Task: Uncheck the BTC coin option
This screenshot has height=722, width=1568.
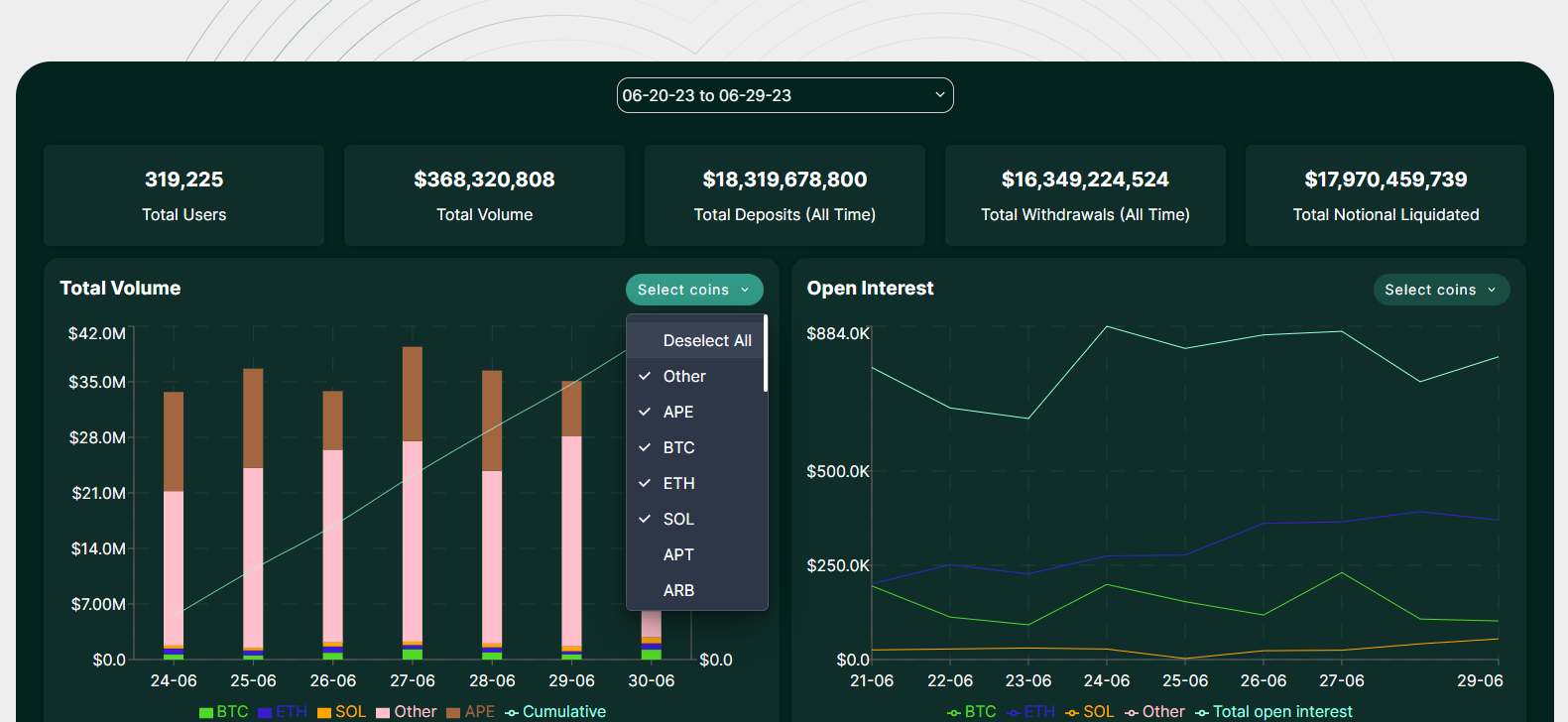Action: pyautogui.click(x=696, y=447)
